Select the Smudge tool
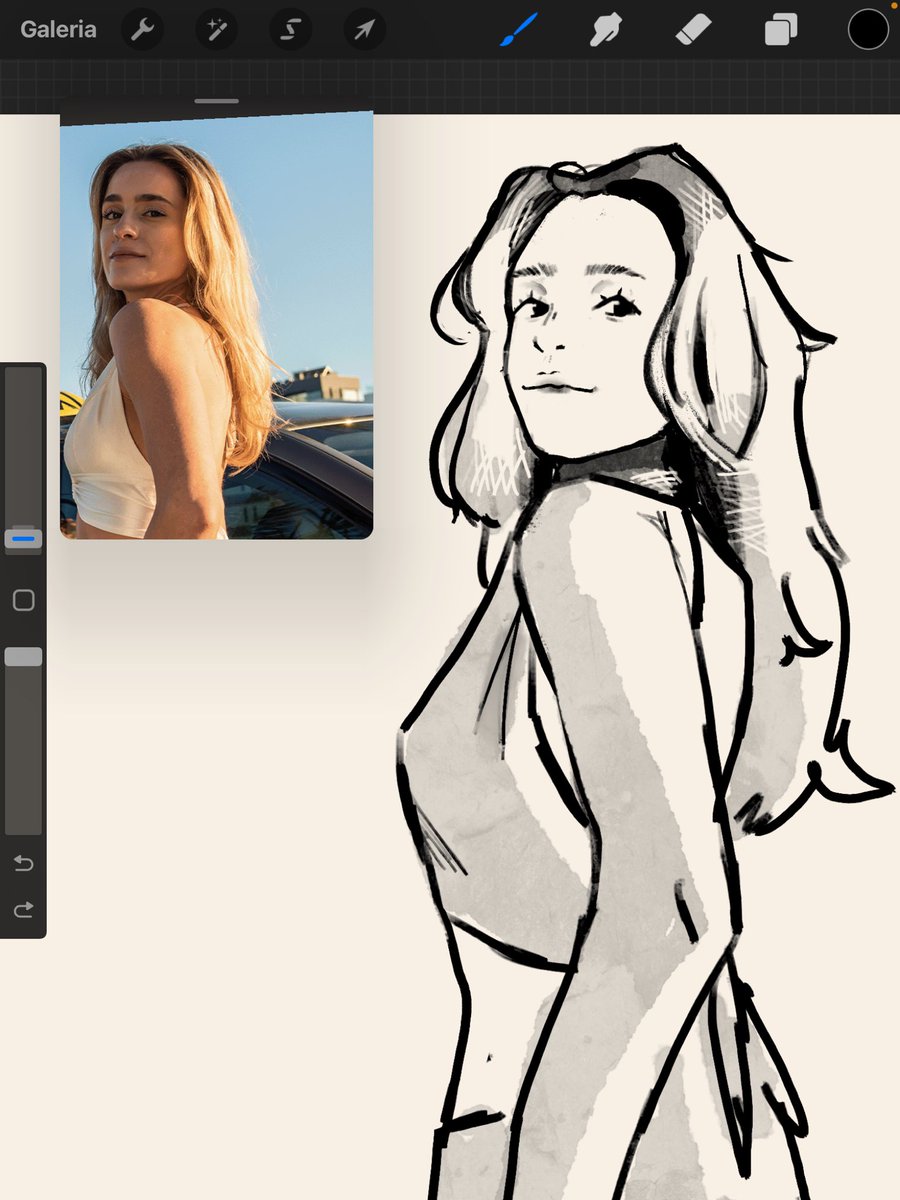The image size is (900, 1200). coord(605,30)
